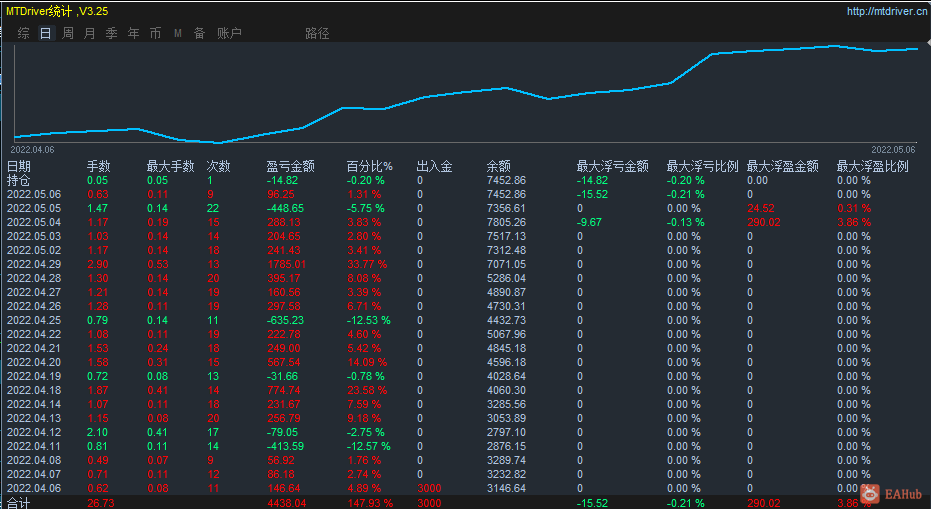Switch to the 账户 account tab
Image resolution: width=931 pixels, height=509 pixels.
pyautogui.click(x=229, y=33)
